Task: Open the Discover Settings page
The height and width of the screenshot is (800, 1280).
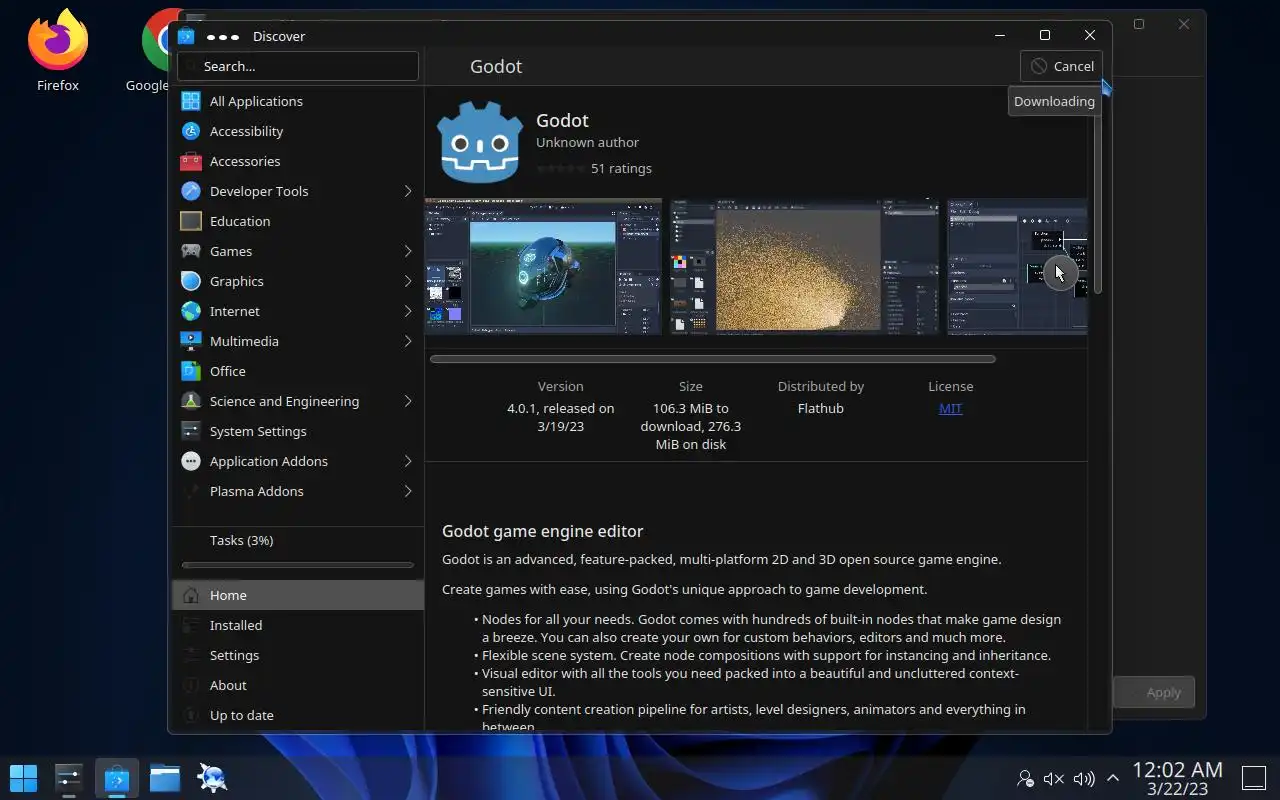Action: [298, 655]
